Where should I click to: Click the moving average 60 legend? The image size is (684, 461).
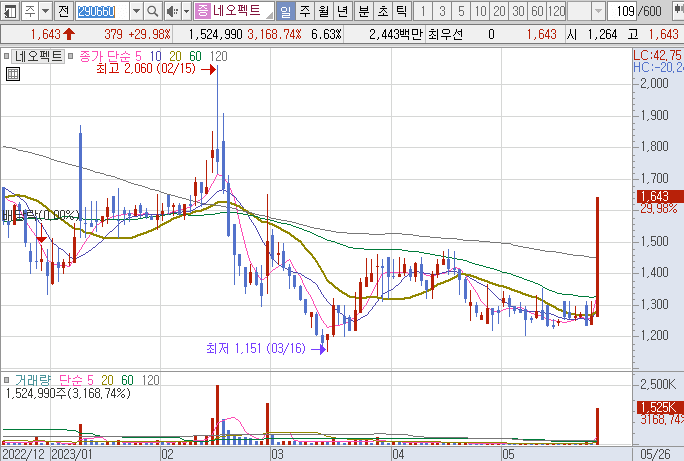pyautogui.click(x=195, y=56)
